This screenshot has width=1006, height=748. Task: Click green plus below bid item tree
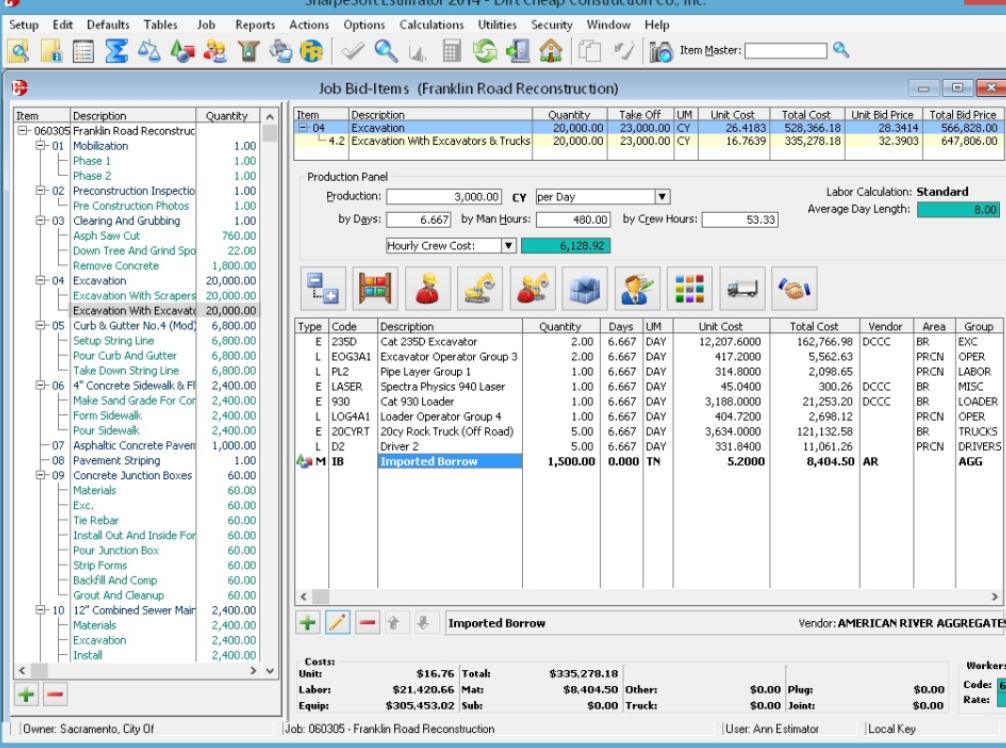tap(26, 694)
